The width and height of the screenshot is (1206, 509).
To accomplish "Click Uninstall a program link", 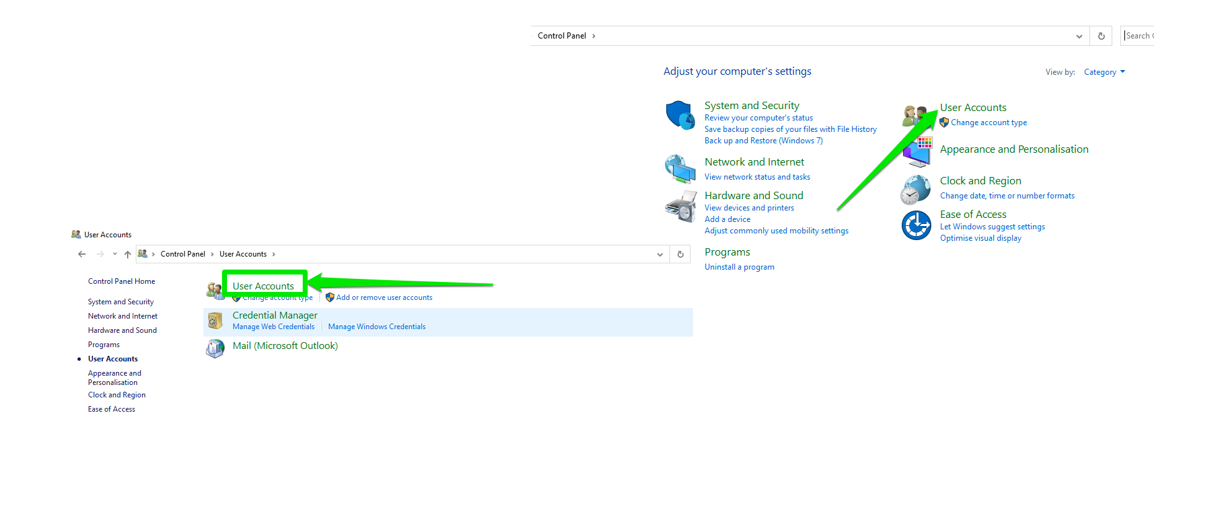I will pyautogui.click(x=739, y=267).
